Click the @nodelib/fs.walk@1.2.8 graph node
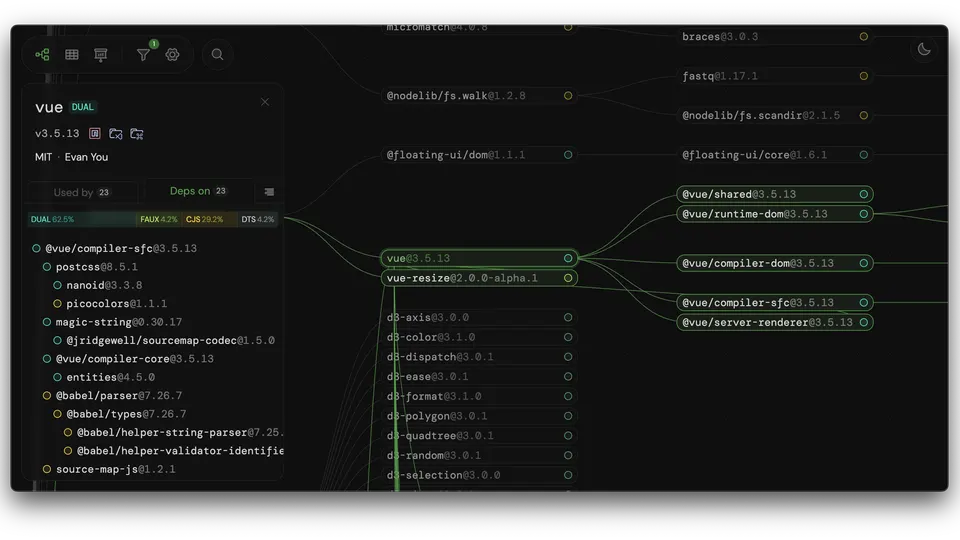960x540 pixels. point(479,96)
